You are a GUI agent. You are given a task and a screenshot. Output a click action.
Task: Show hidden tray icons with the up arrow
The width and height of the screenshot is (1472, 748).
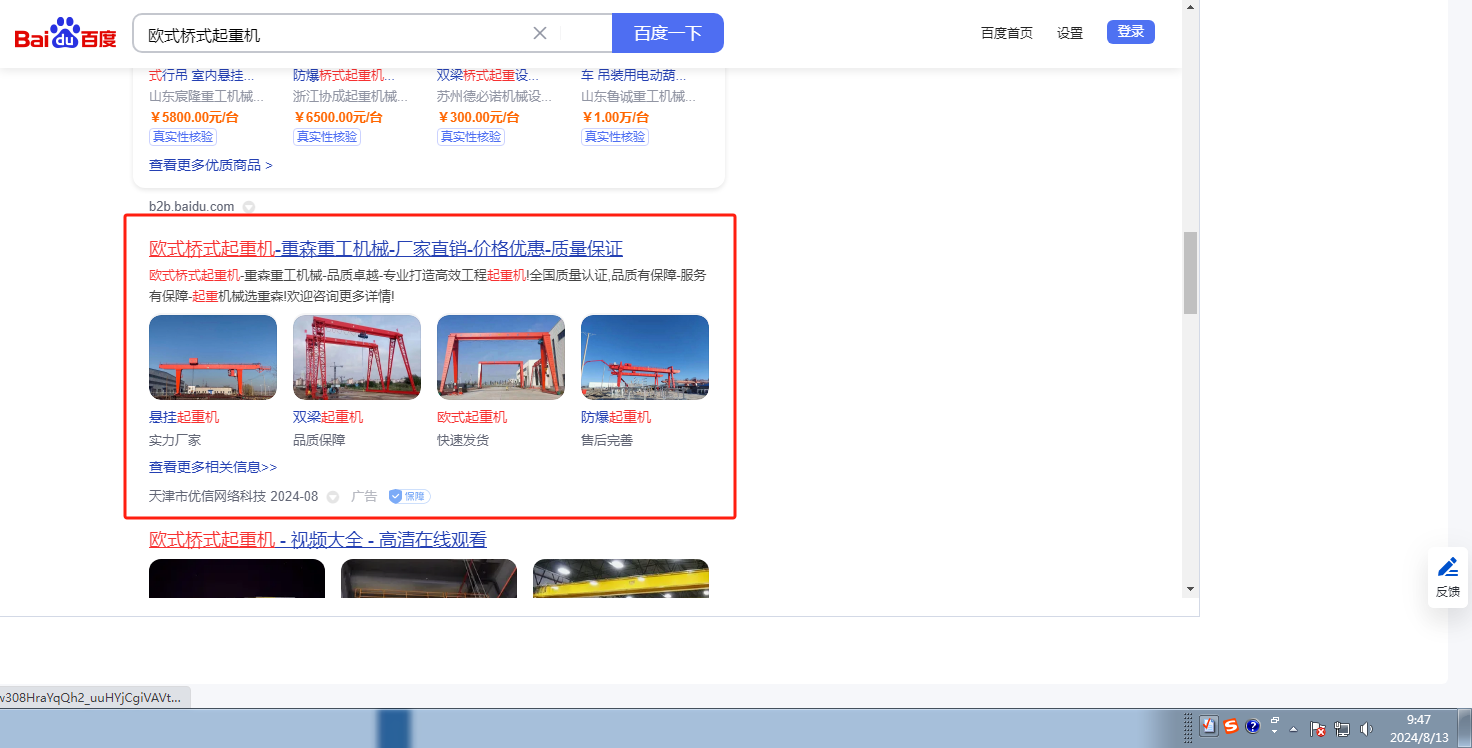point(1294,729)
